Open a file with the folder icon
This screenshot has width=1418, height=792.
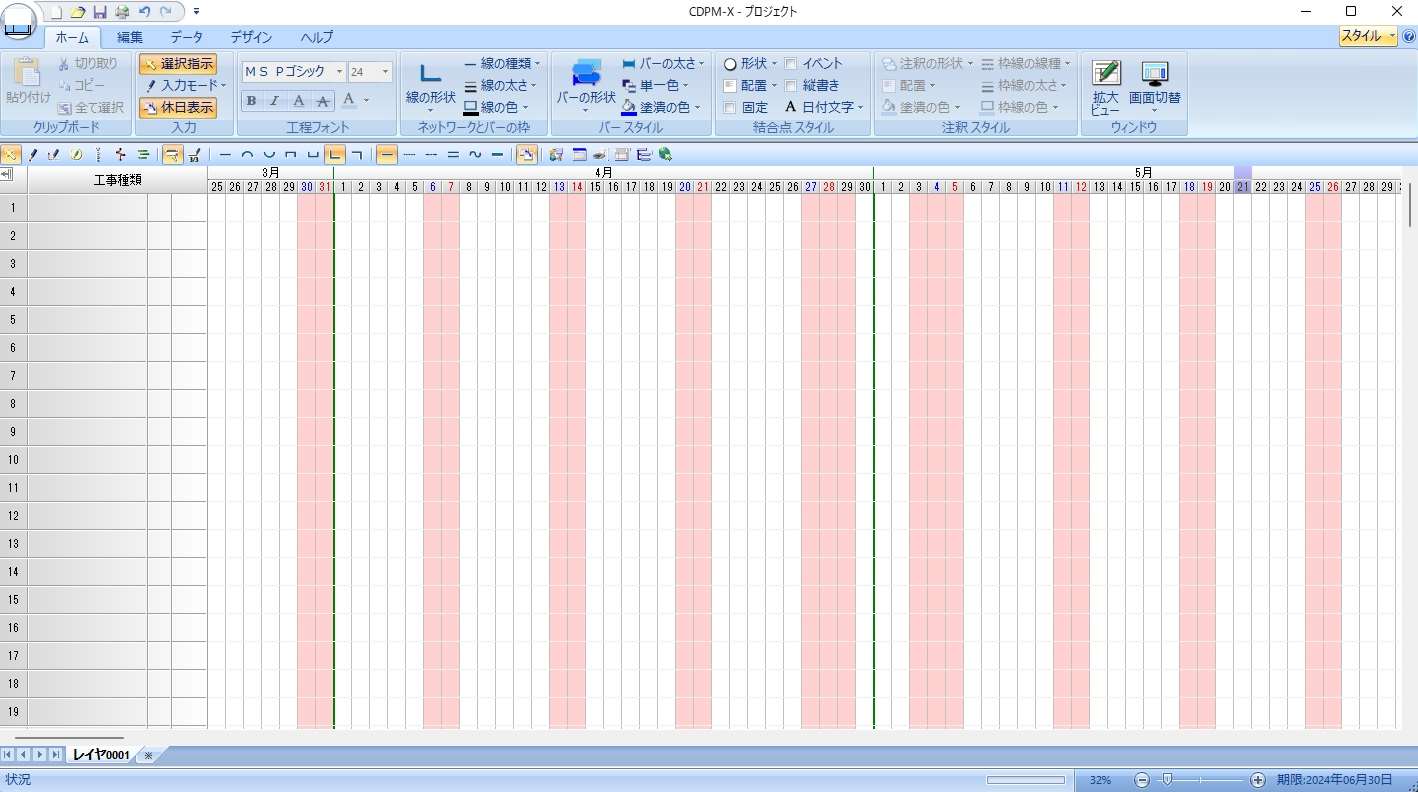(78, 12)
